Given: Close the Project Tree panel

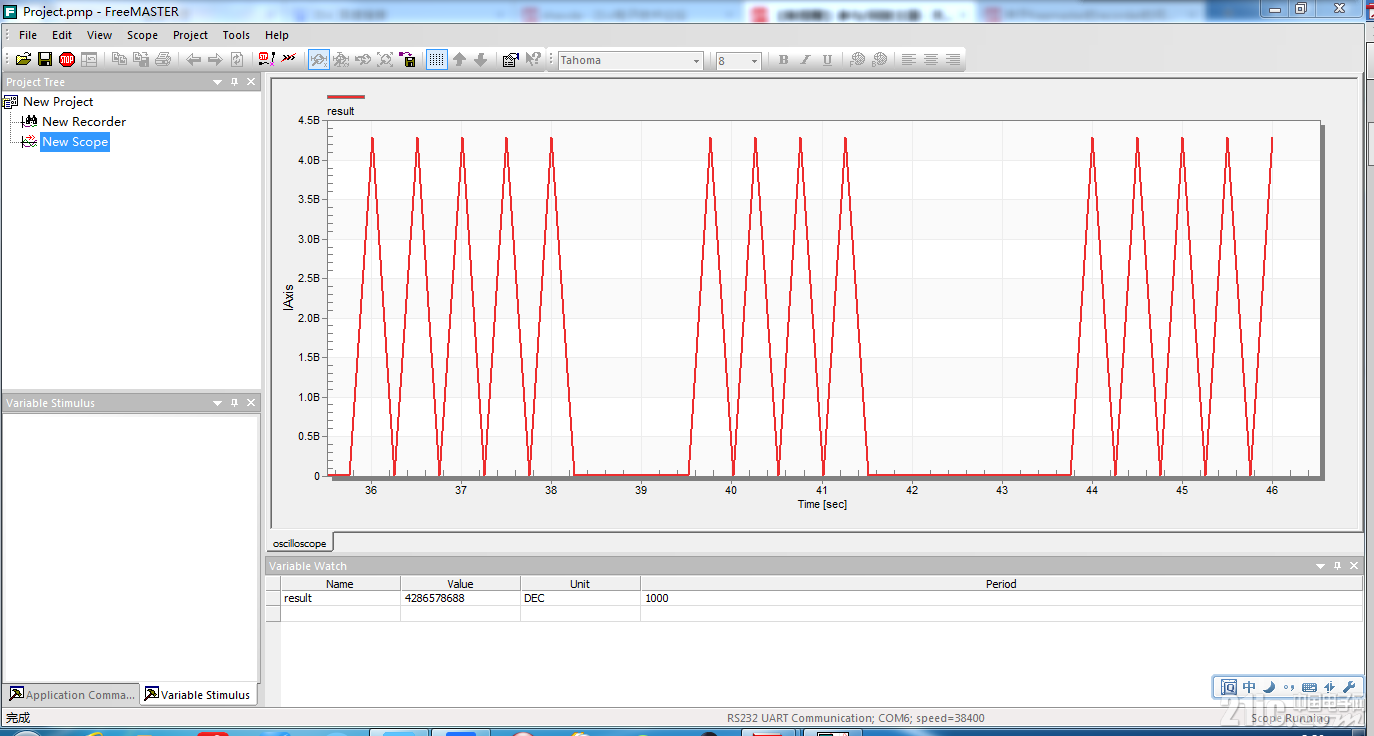Looking at the screenshot, I should click(251, 82).
